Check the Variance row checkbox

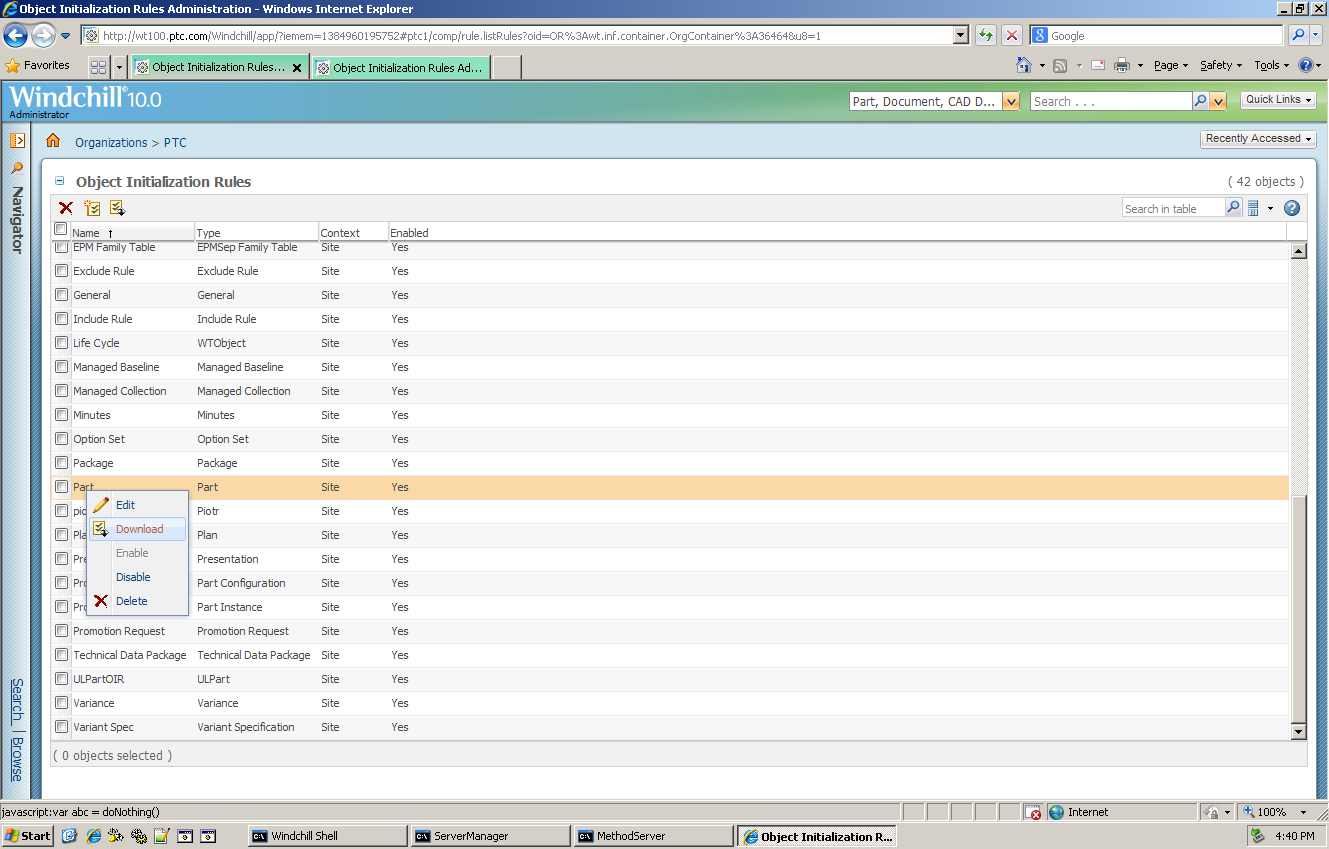tap(61, 703)
